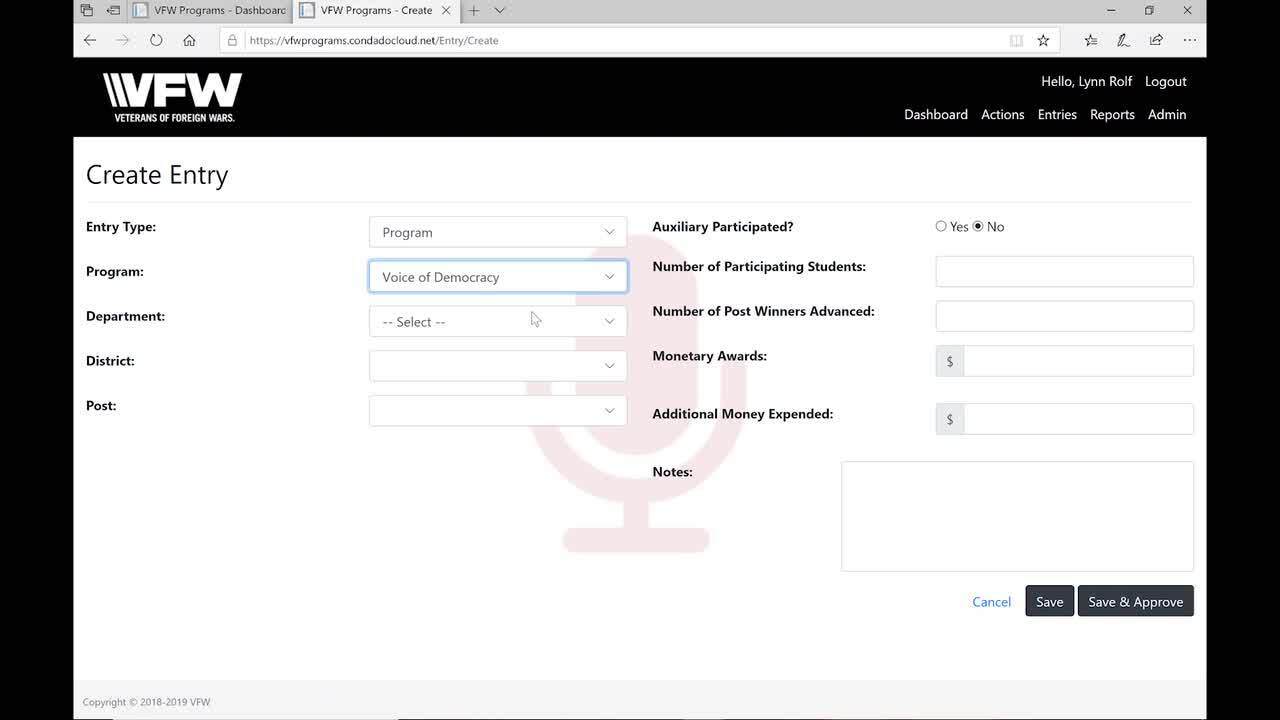Click the back navigation arrow
Viewport: 1280px width, 720px height.
coord(90,40)
